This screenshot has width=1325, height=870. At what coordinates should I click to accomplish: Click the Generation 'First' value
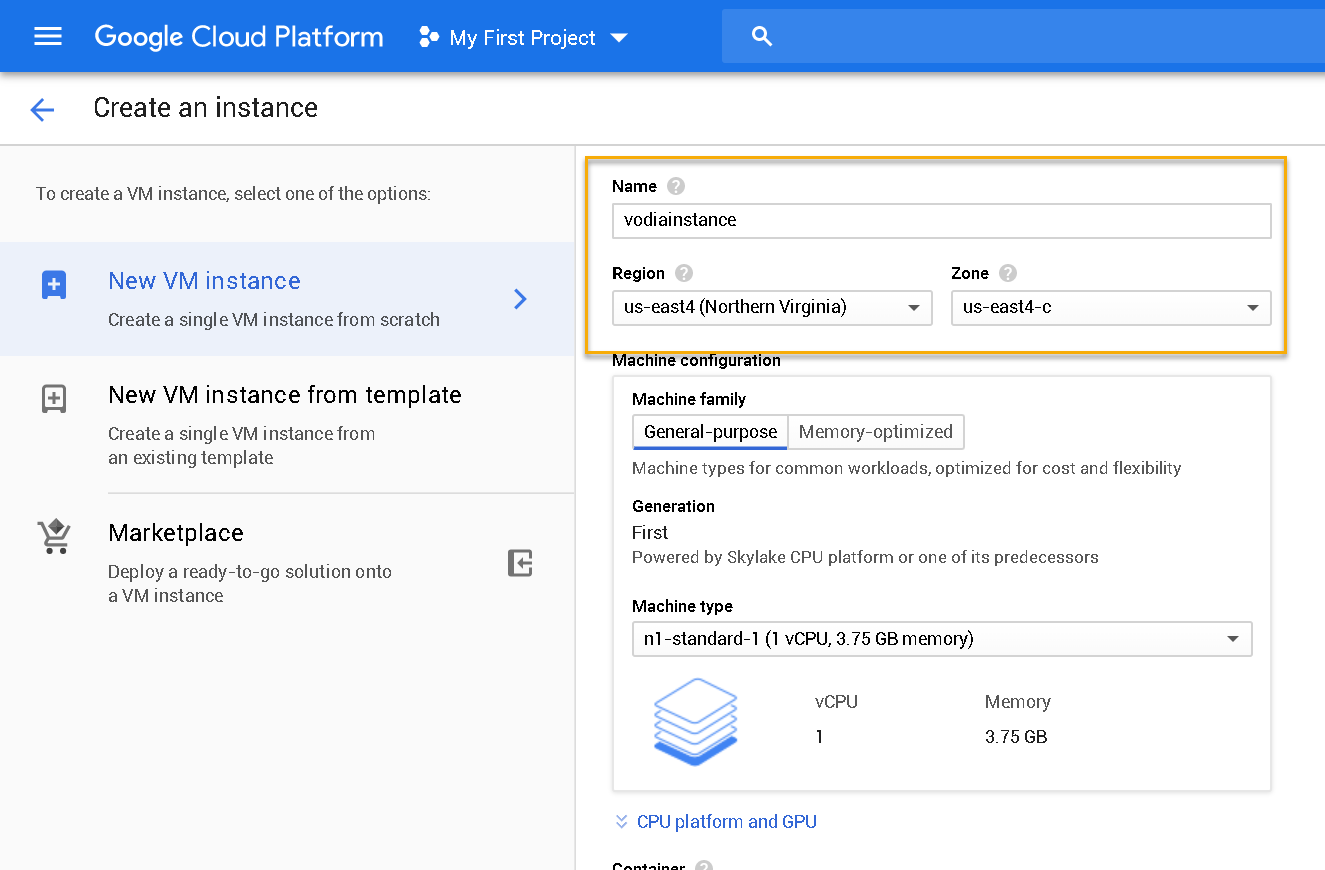tap(650, 533)
